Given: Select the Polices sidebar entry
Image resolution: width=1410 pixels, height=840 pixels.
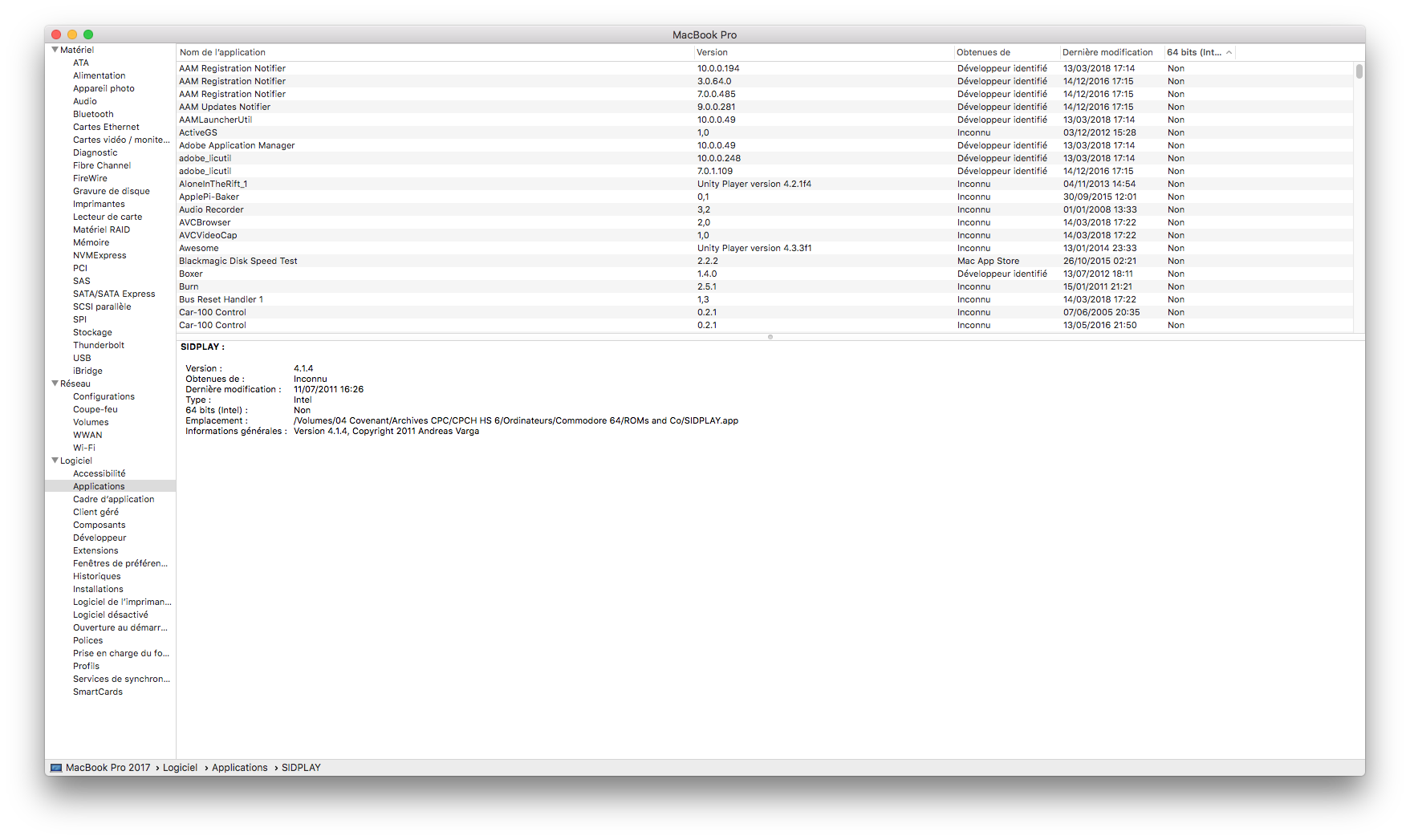Looking at the screenshot, I should (88, 640).
